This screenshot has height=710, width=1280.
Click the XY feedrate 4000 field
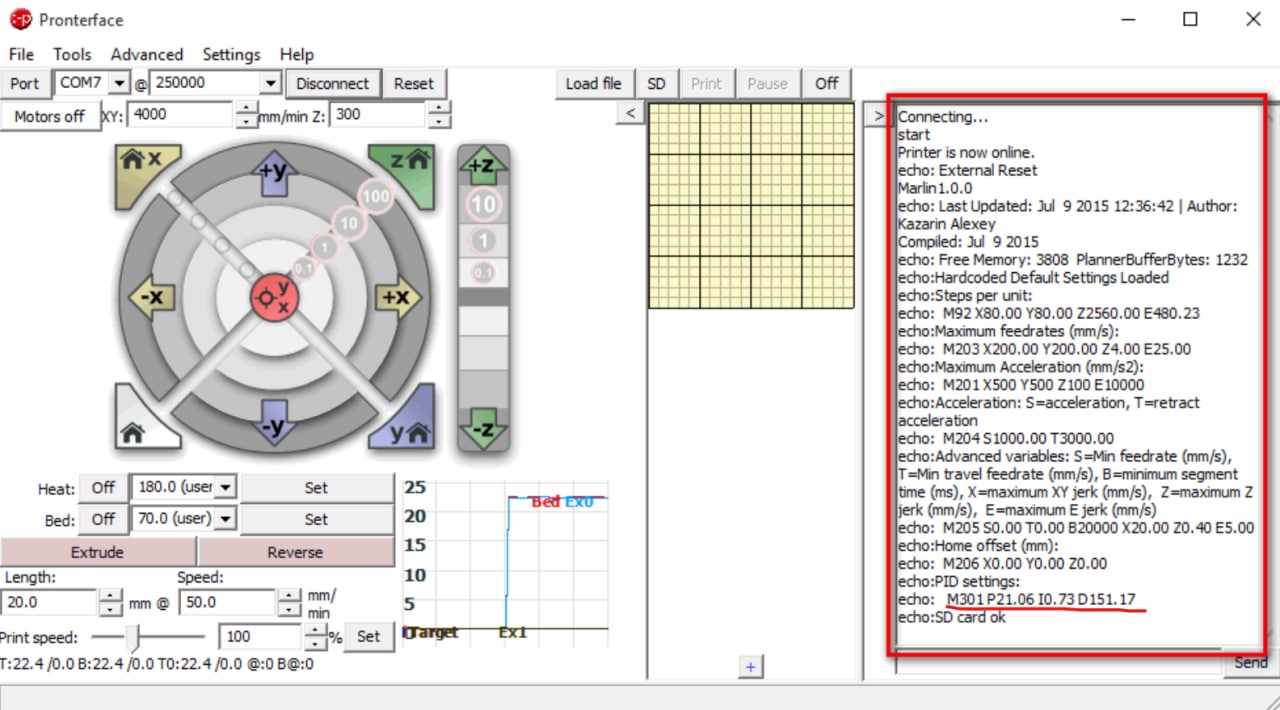pos(181,115)
